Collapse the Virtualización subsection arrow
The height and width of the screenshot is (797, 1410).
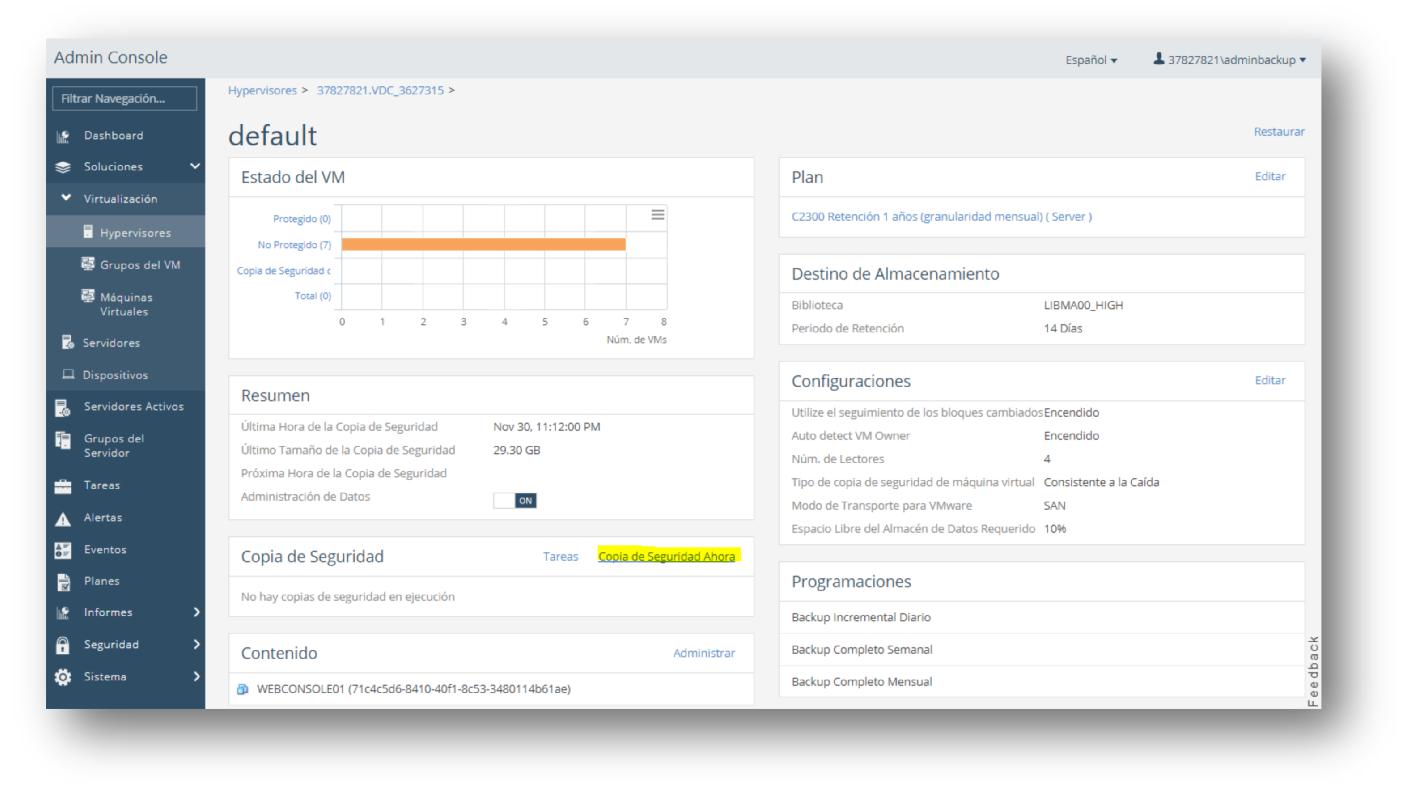(x=66, y=198)
